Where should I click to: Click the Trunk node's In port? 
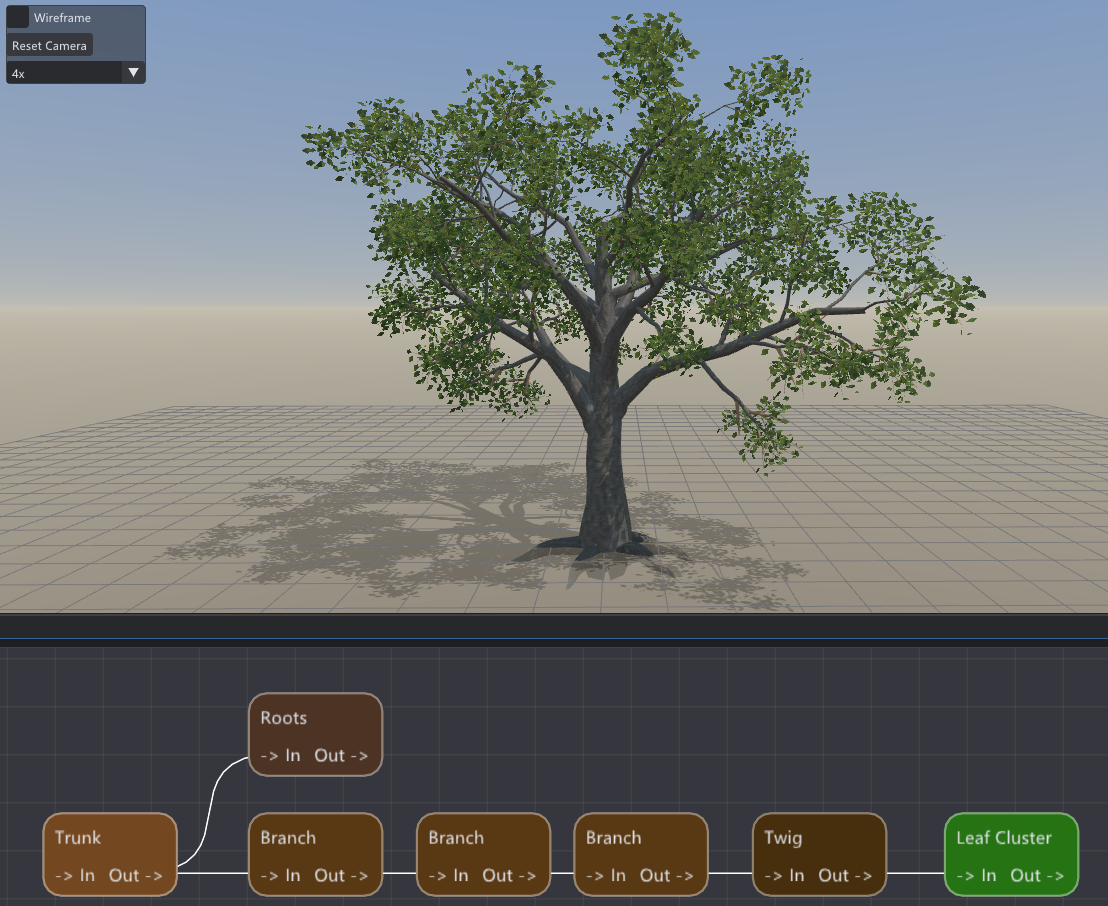75,876
